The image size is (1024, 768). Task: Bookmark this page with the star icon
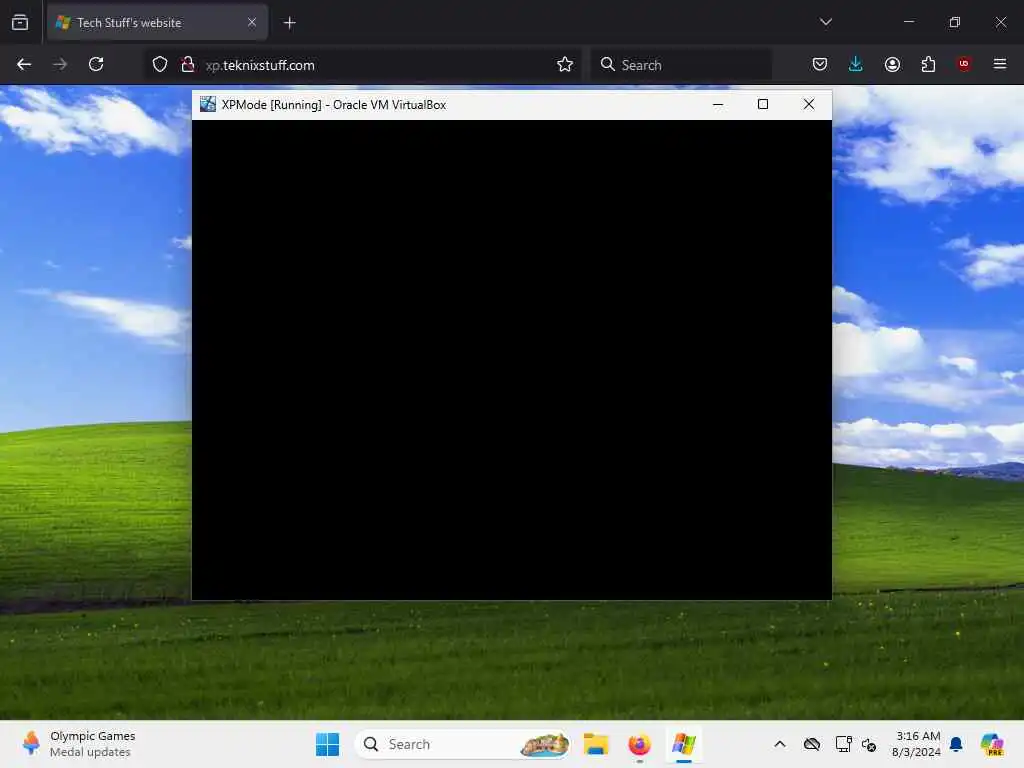click(x=565, y=64)
